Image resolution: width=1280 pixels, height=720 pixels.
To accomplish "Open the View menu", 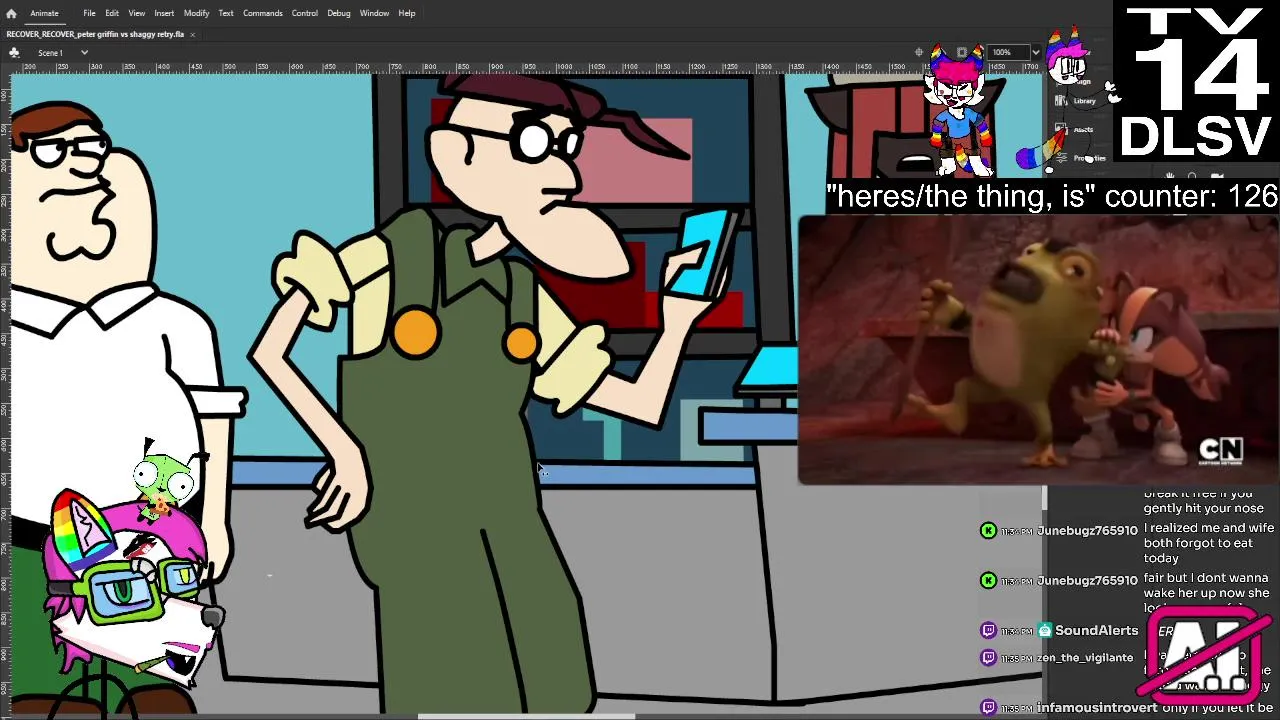I will 136,13.
